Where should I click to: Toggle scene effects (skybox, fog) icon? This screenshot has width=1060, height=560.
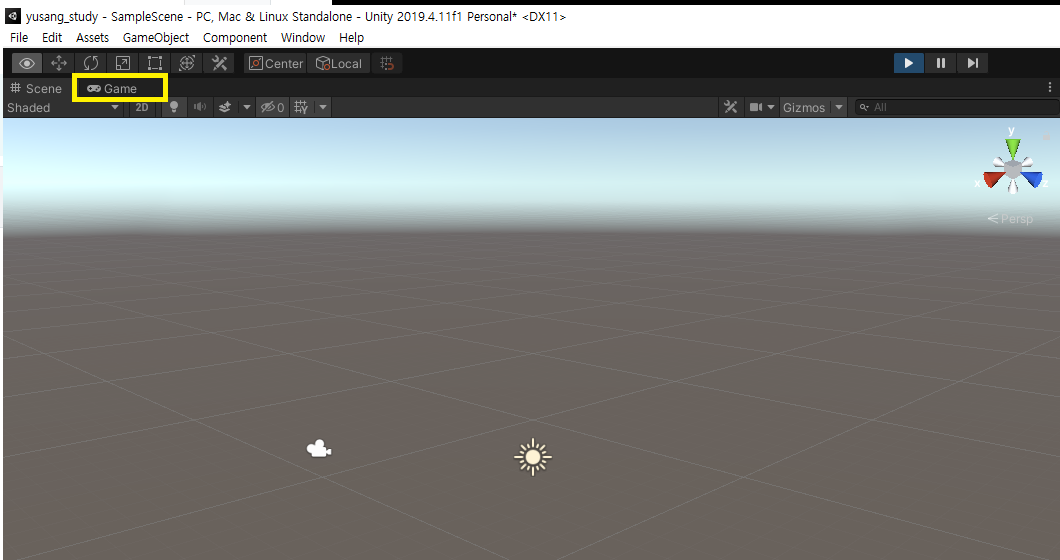click(x=225, y=108)
